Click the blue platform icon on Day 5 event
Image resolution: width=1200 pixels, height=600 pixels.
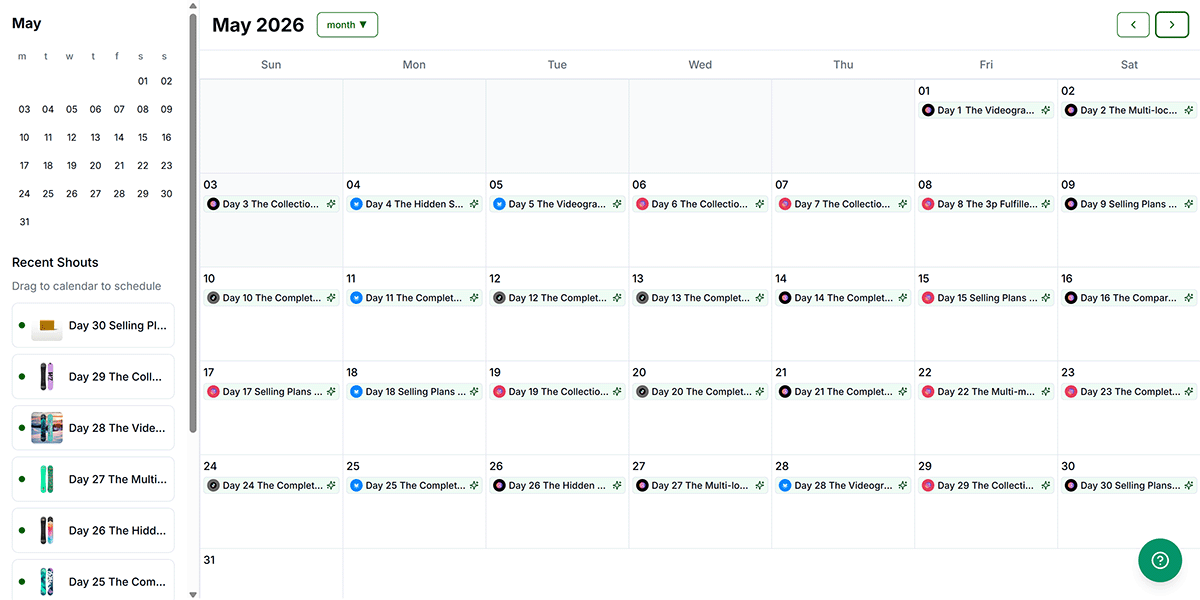click(x=499, y=204)
